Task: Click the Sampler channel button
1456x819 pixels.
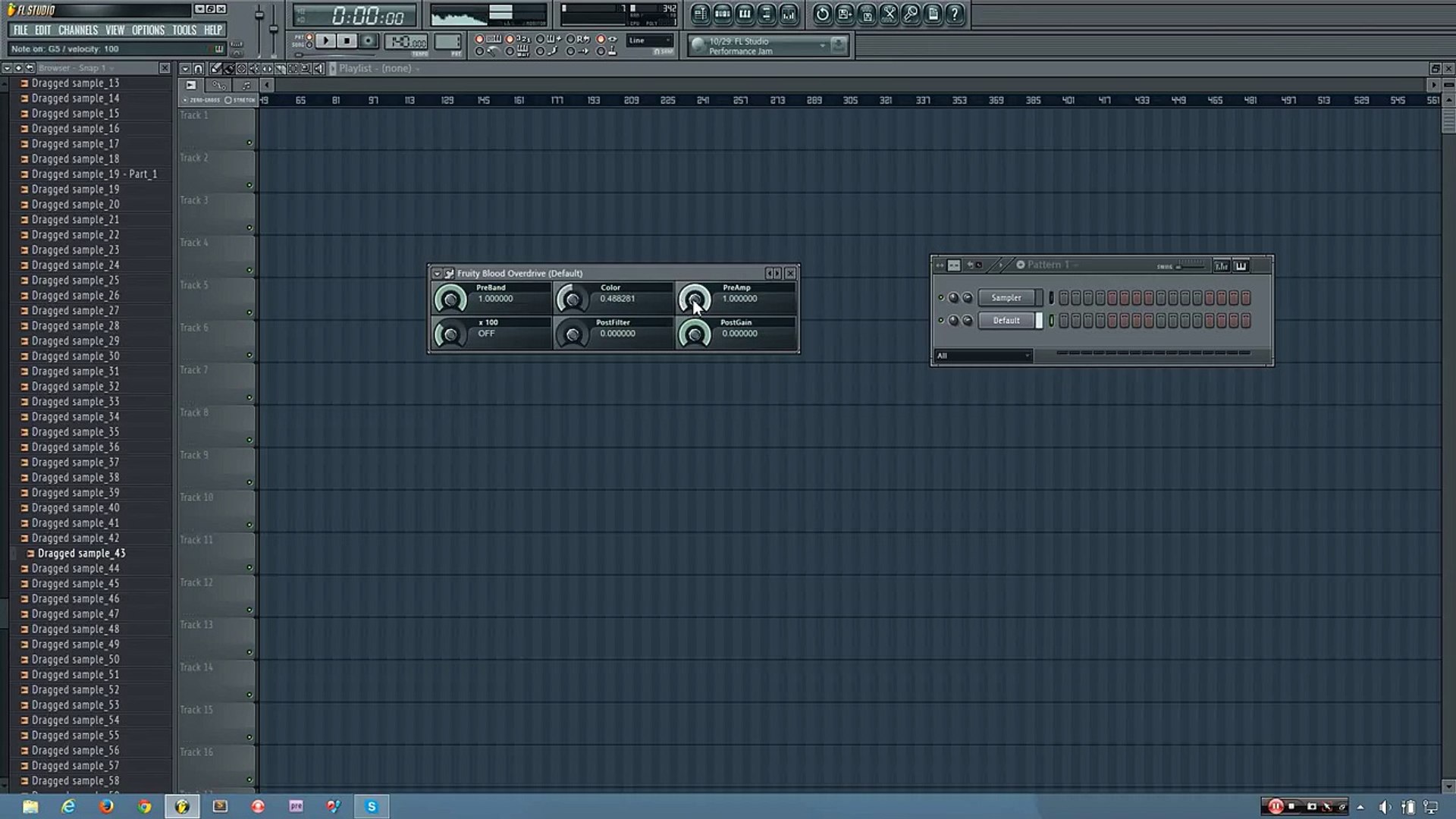Action: [1006, 297]
